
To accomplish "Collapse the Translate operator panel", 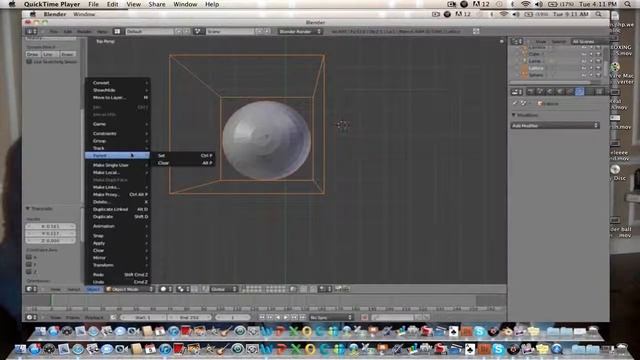I will (x=28, y=209).
